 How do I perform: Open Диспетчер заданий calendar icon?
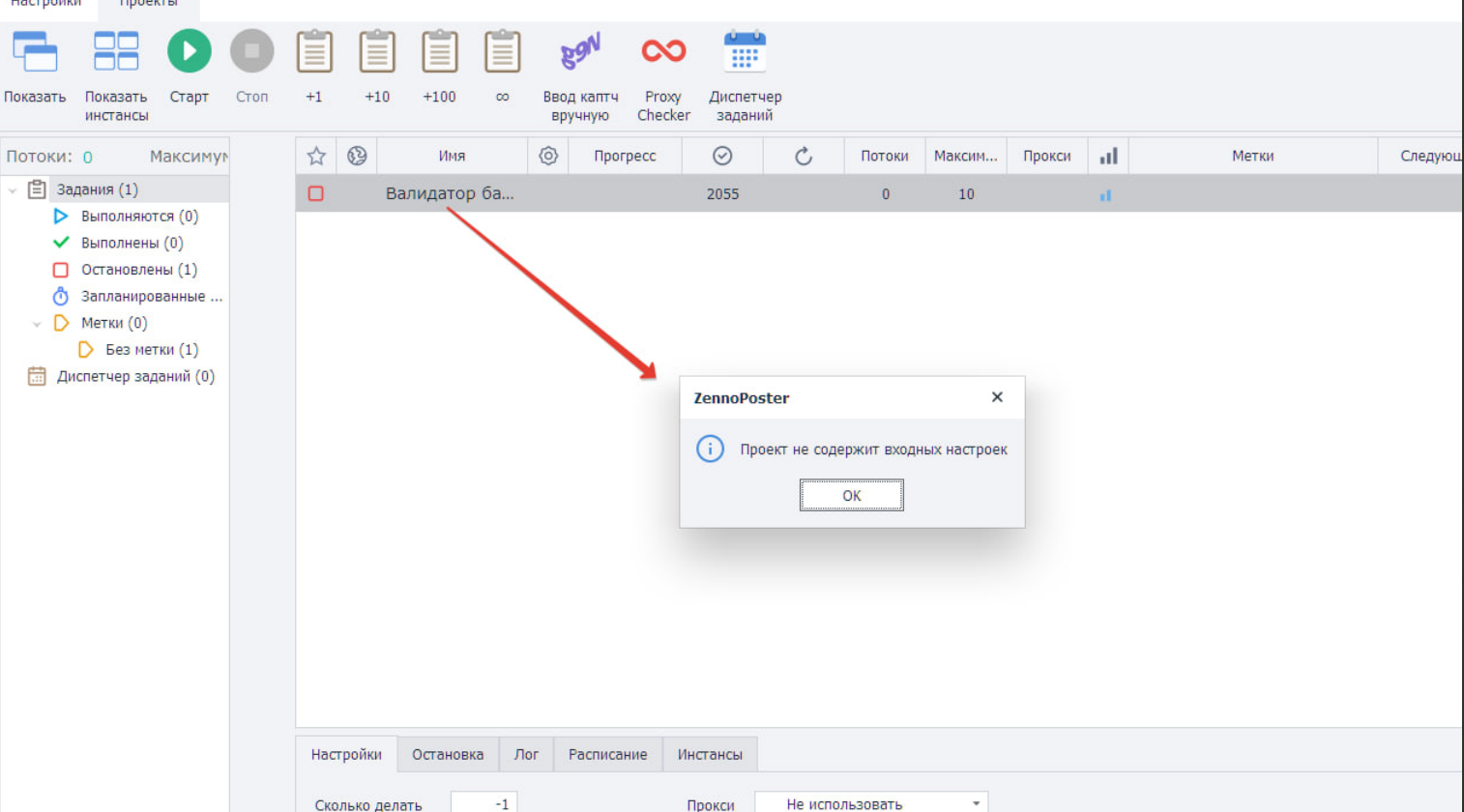745,51
